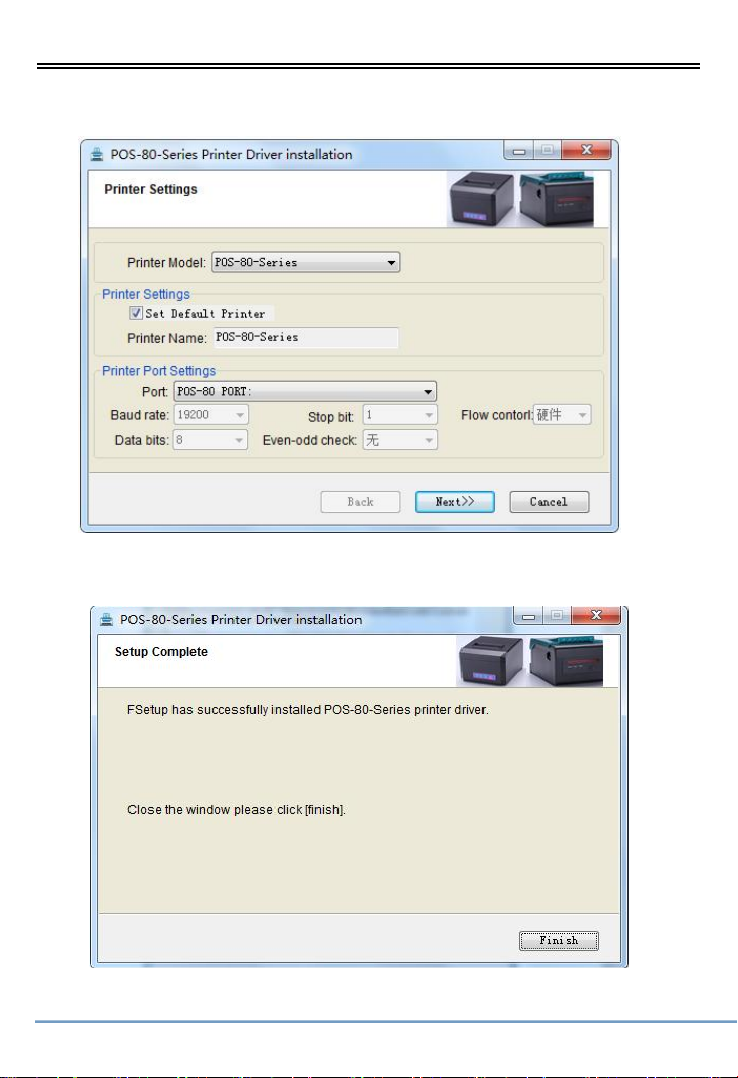This screenshot has height=1078, width=738.
Task: Click the Next>> button
Action: click(455, 502)
